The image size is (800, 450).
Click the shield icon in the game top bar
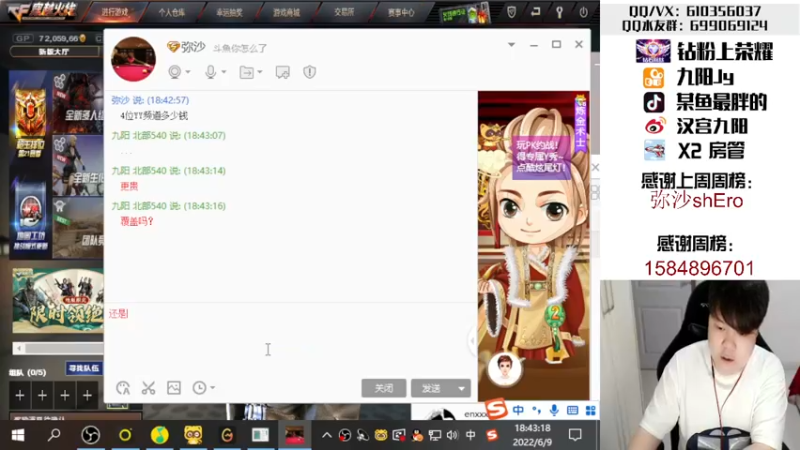coord(511,12)
